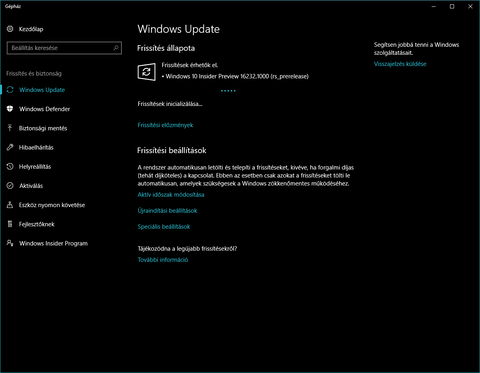
Task: Click the Frissítés állapota heading
Action: click(166, 48)
